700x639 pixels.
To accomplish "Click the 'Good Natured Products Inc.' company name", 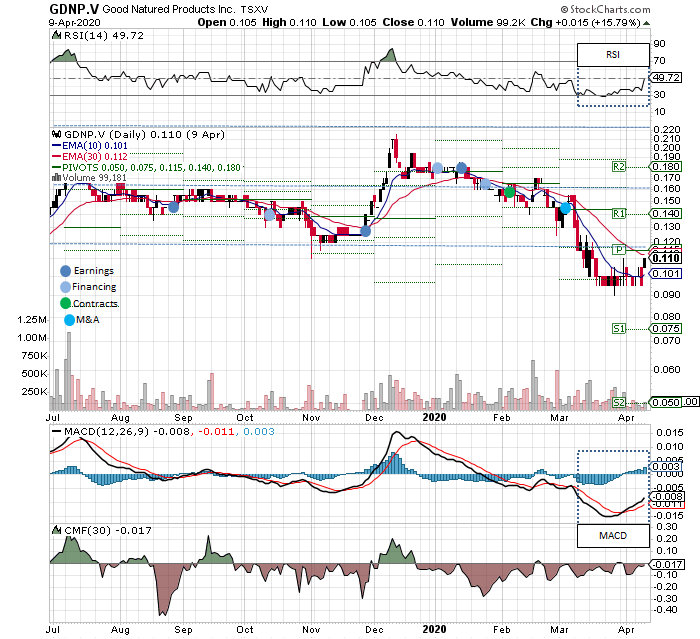I will click(168, 9).
